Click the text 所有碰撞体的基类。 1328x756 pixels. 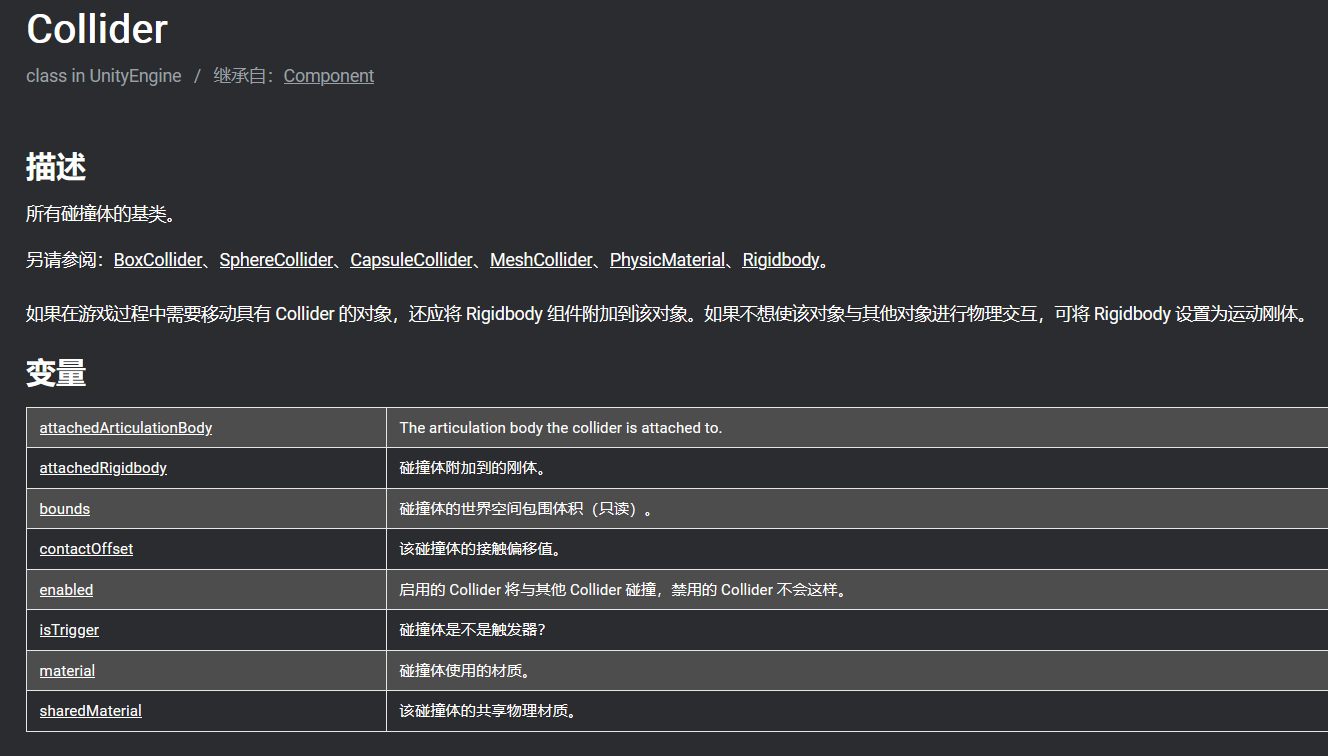point(101,214)
